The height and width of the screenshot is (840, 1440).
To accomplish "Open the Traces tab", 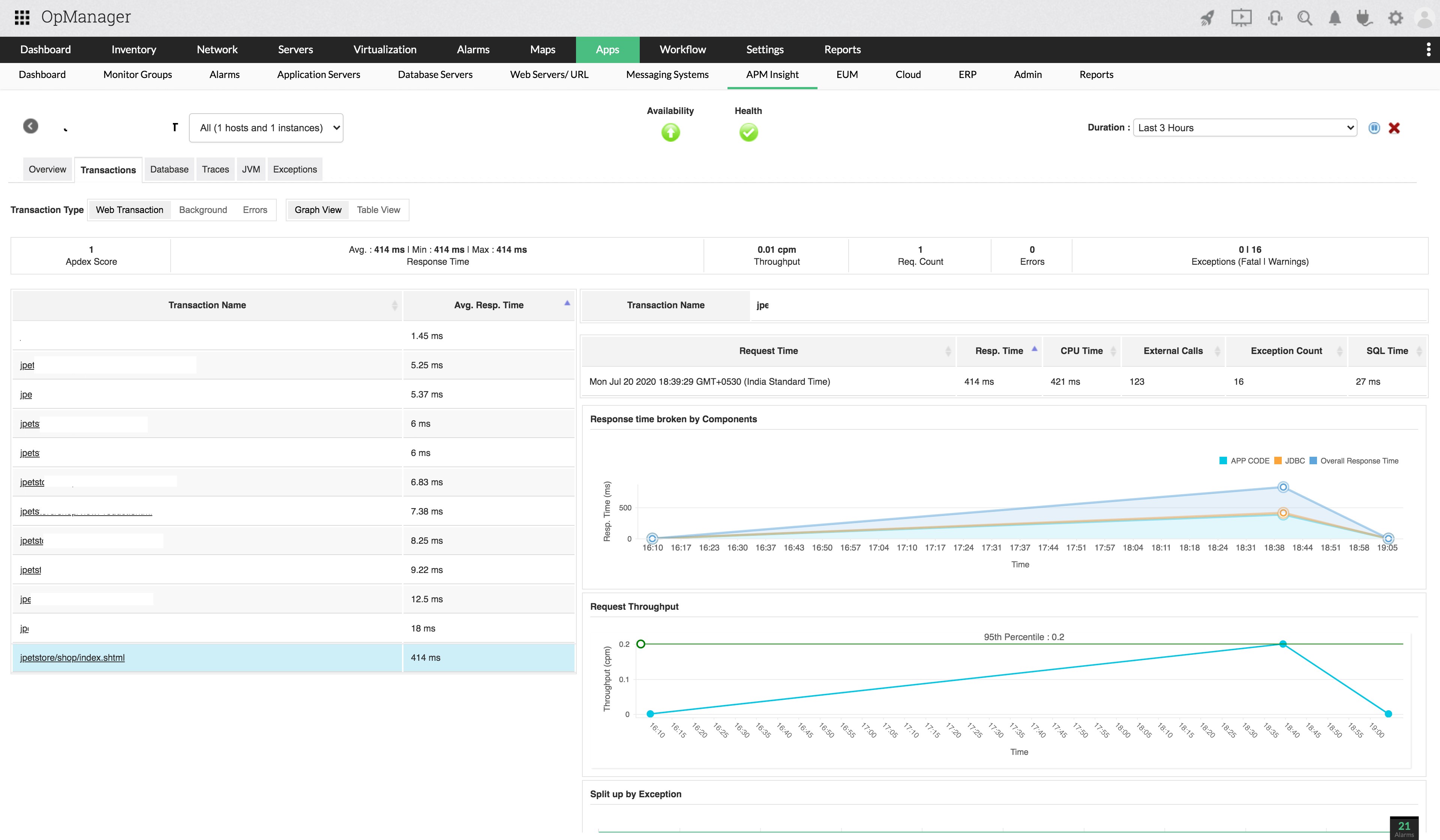I will (x=215, y=169).
